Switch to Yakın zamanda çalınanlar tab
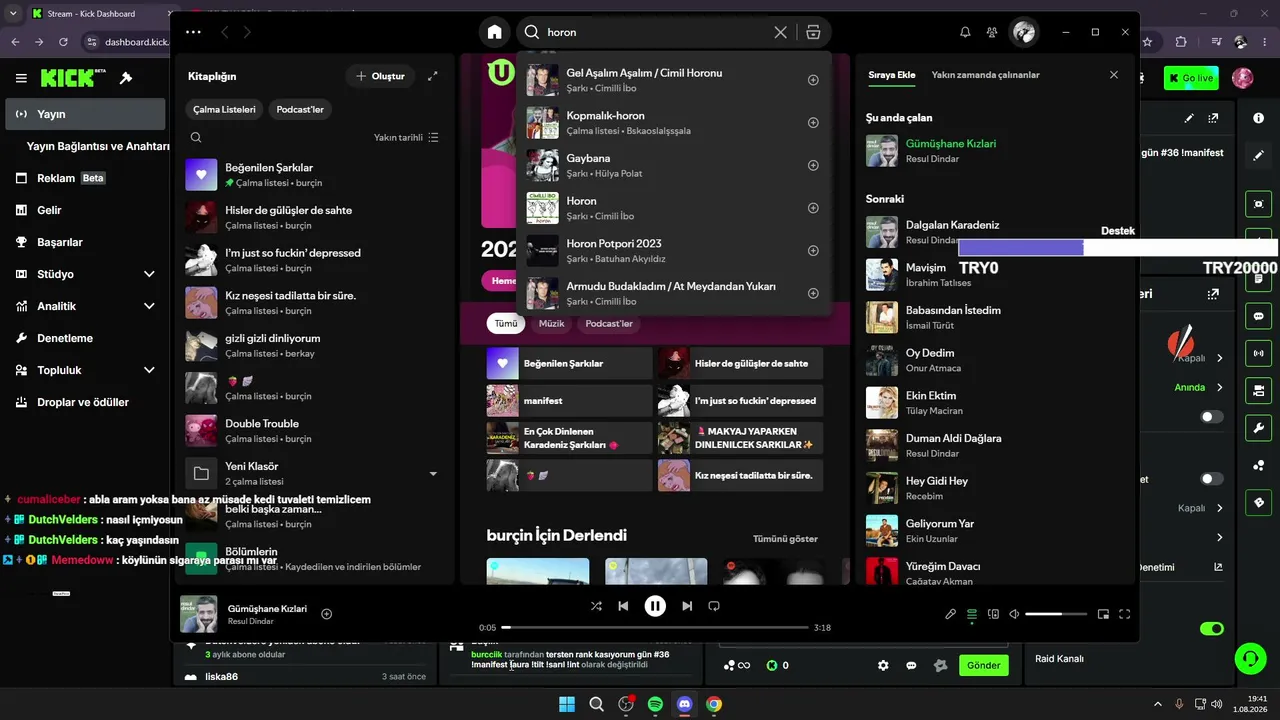The image size is (1280, 720). pyautogui.click(x=985, y=75)
